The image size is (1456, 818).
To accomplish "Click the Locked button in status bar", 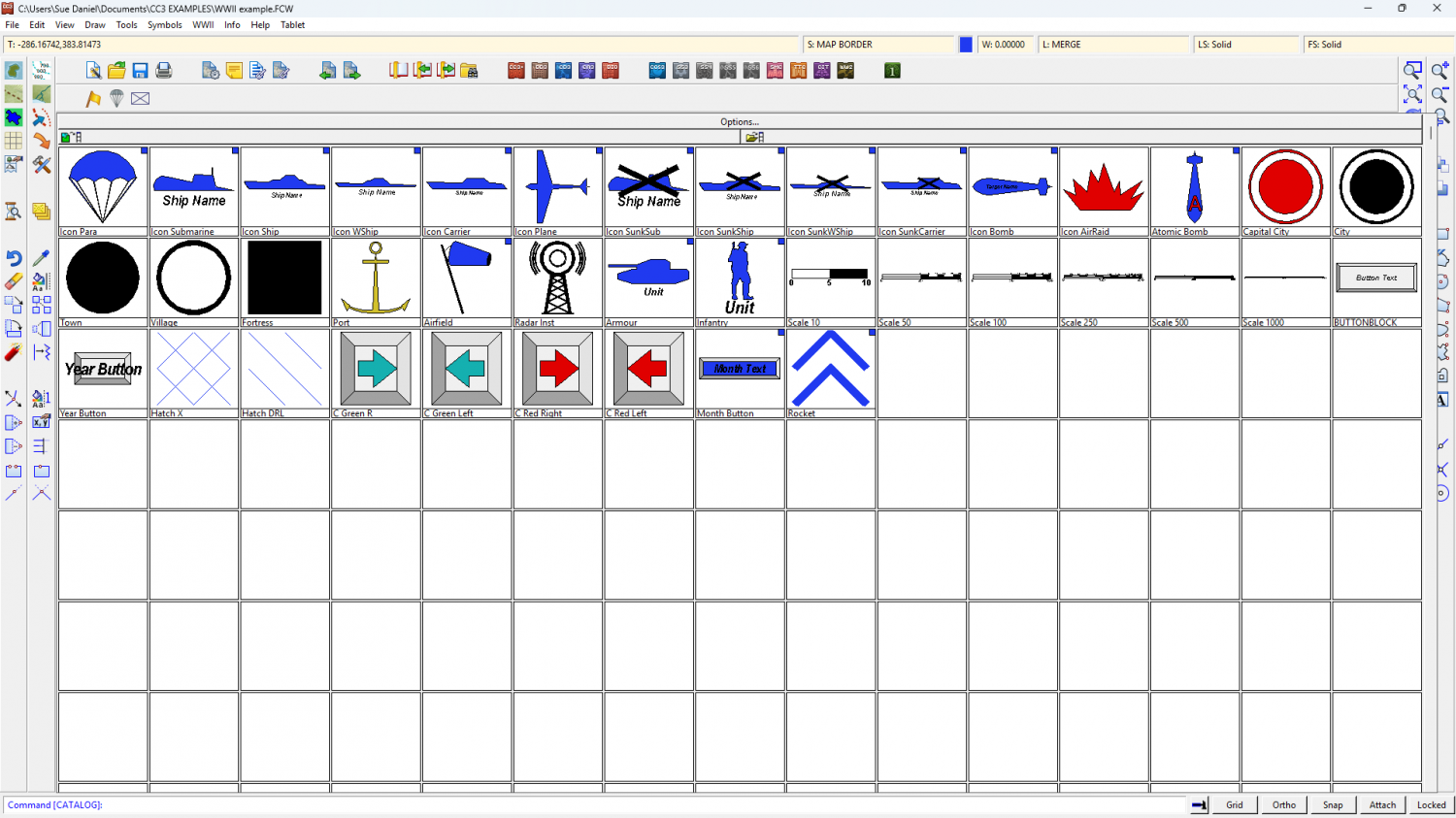I will pyautogui.click(x=1431, y=804).
